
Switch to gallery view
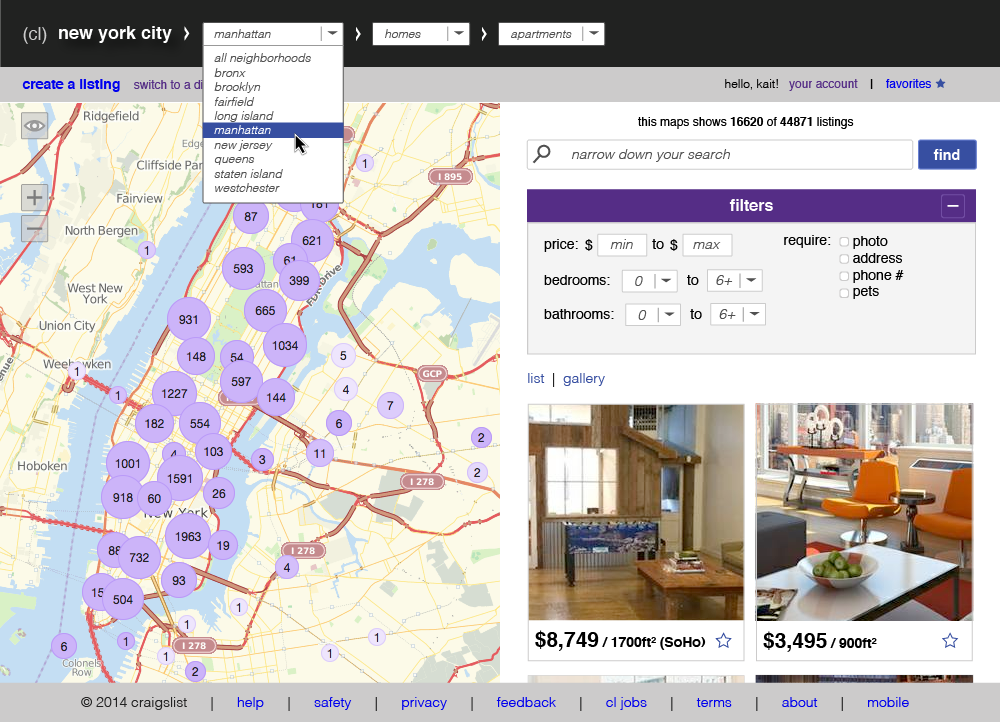[584, 378]
